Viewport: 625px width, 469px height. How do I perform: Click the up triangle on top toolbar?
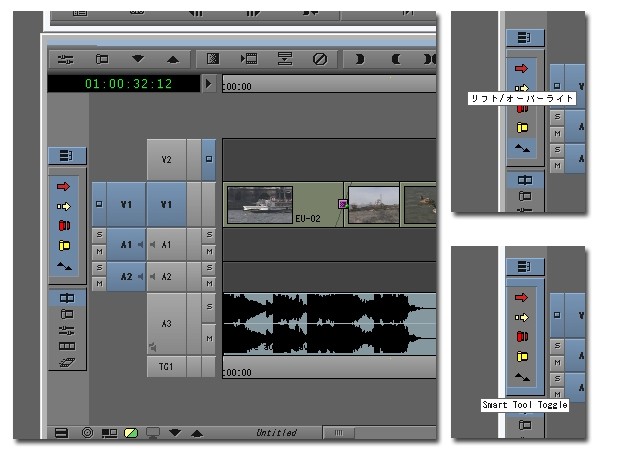point(173,60)
